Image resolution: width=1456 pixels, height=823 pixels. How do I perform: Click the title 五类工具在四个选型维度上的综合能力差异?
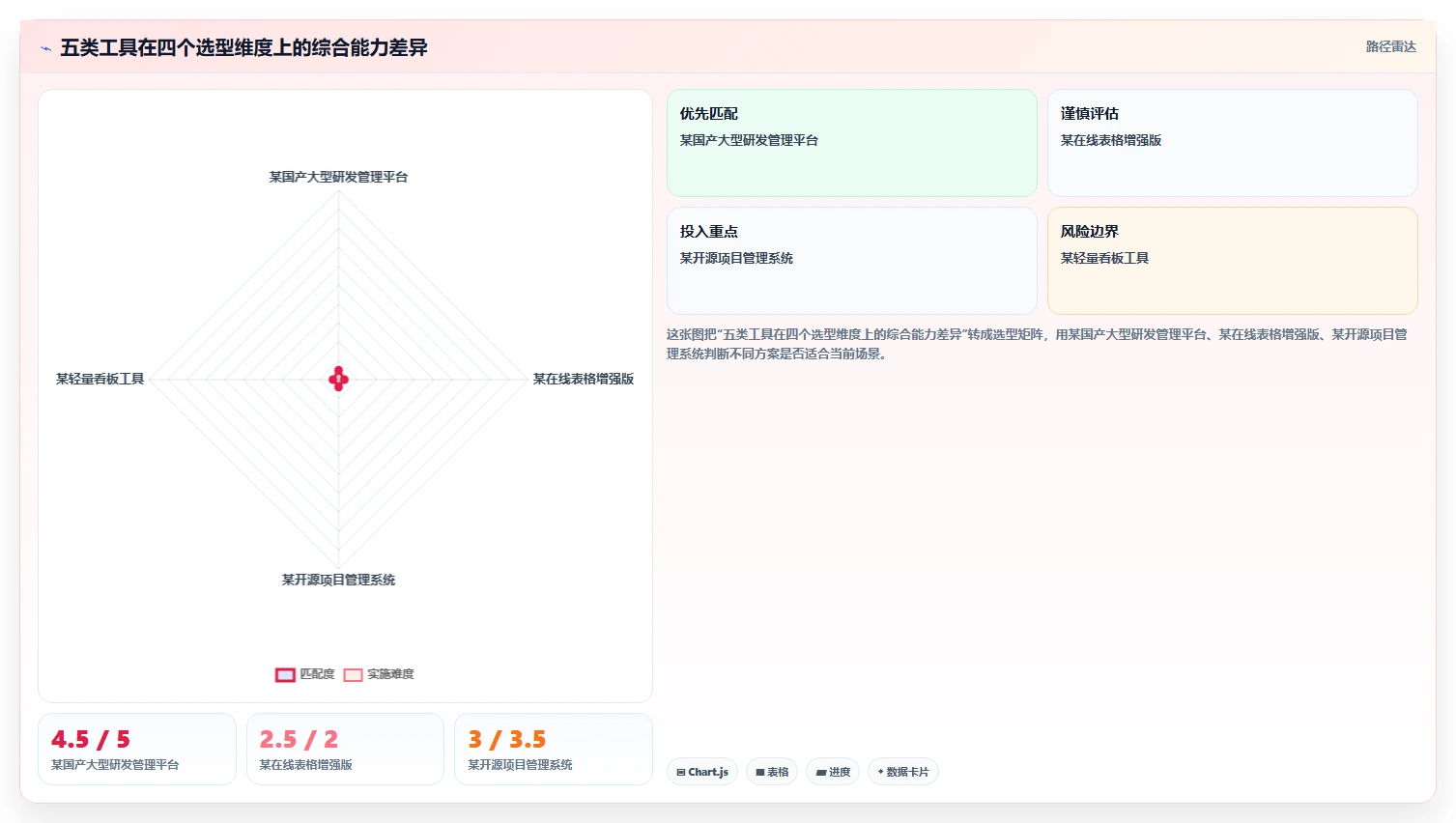(x=243, y=47)
